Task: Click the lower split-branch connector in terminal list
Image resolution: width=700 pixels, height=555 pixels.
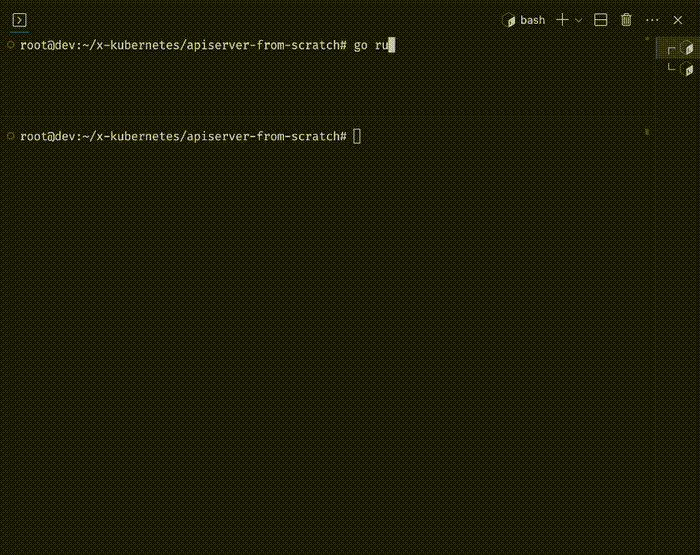Action: [x=671, y=67]
